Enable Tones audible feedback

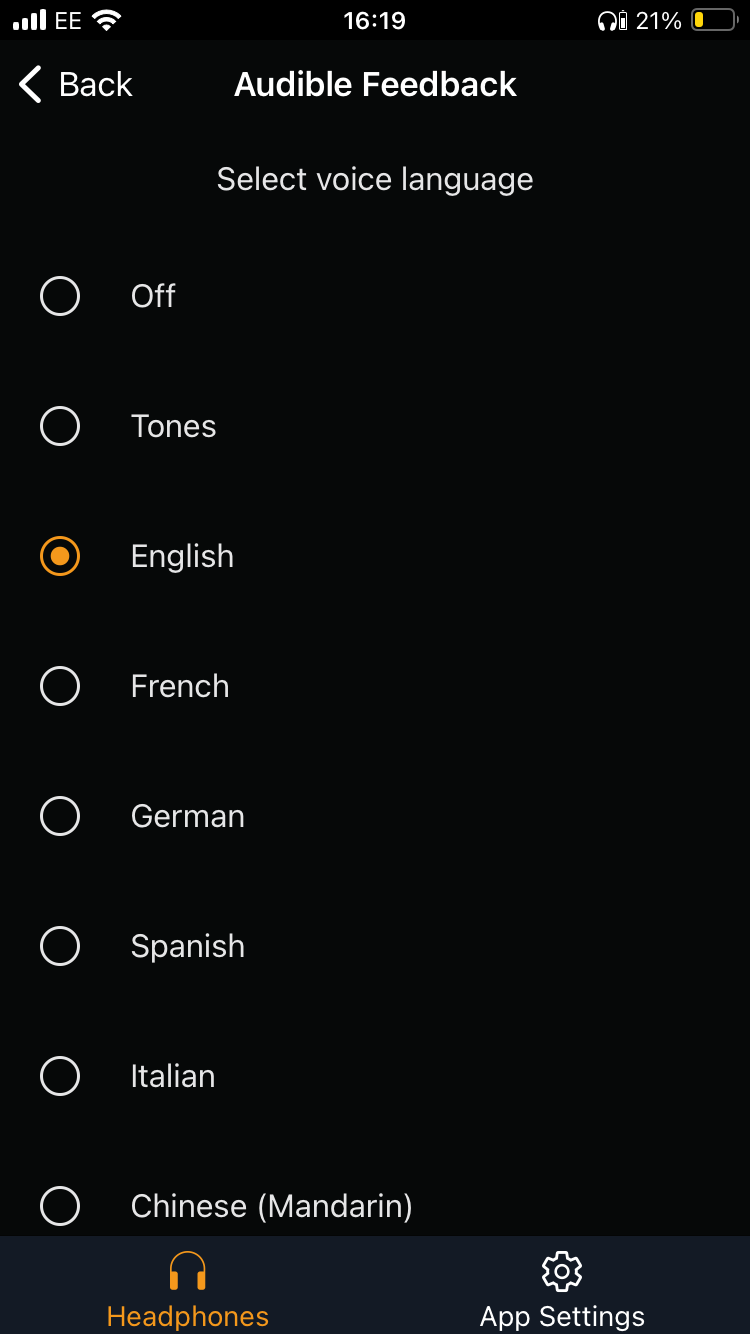pos(60,426)
